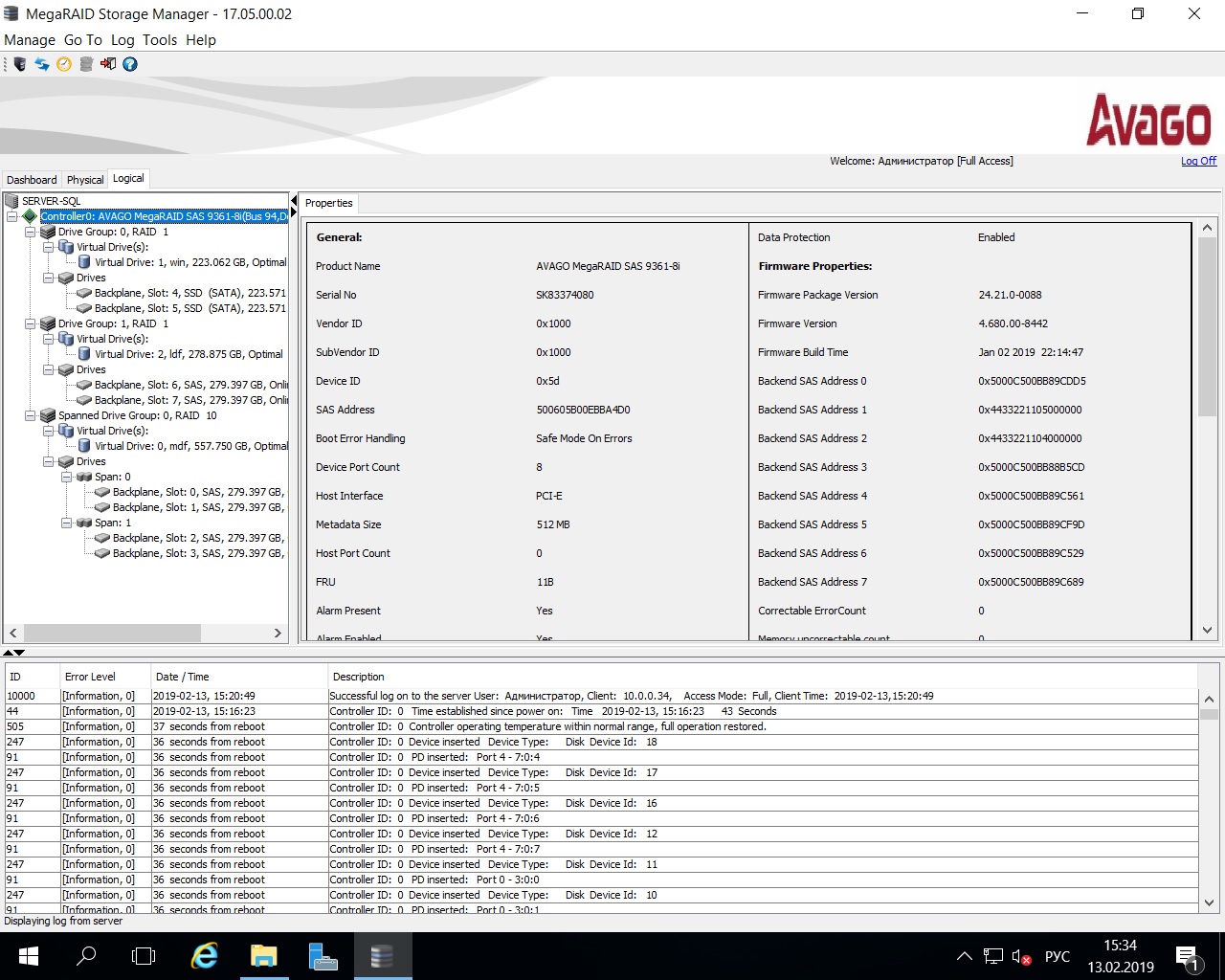Sort log by Description header
The height and width of the screenshot is (980, 1225).
coord(763,677)
